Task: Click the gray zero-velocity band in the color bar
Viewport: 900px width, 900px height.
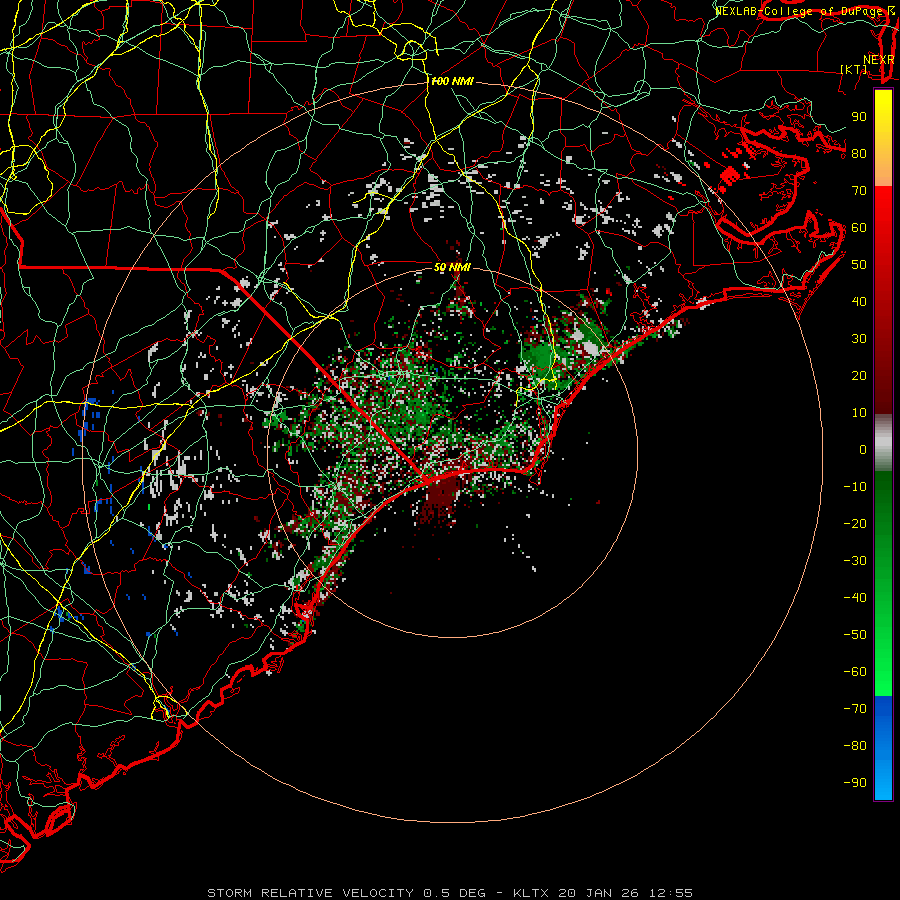Action: click(883, 443)
